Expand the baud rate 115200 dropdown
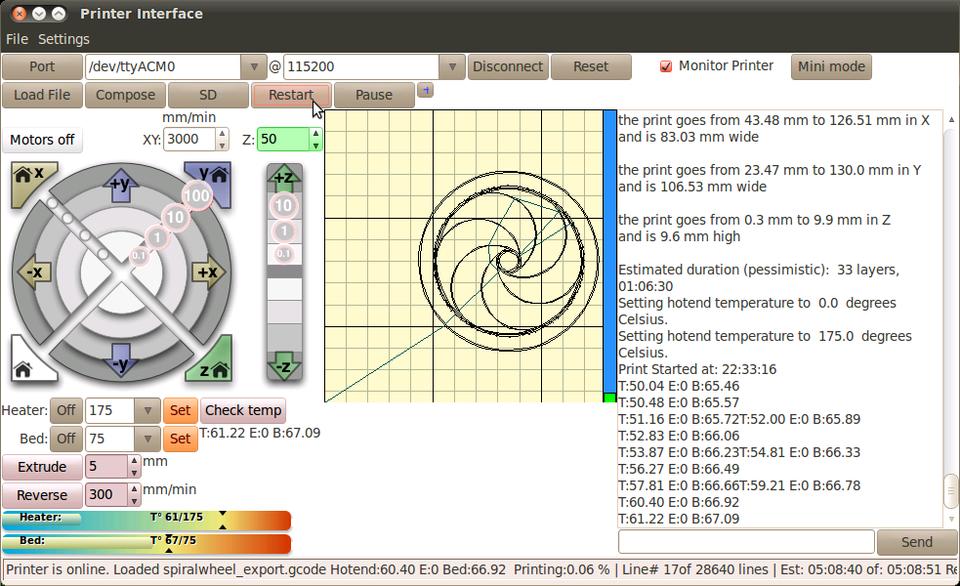Image resolution: width=960 pixels, height=586 pixels. coord(452,67)
